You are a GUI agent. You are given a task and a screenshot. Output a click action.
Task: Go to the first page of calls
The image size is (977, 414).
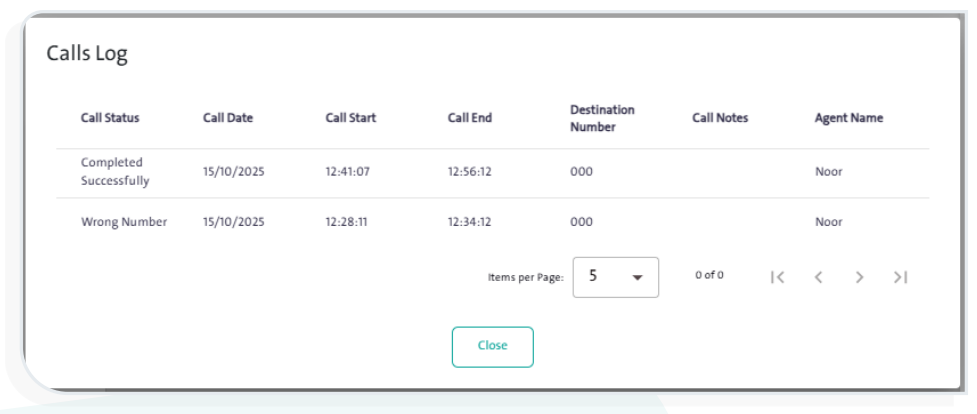777,276
